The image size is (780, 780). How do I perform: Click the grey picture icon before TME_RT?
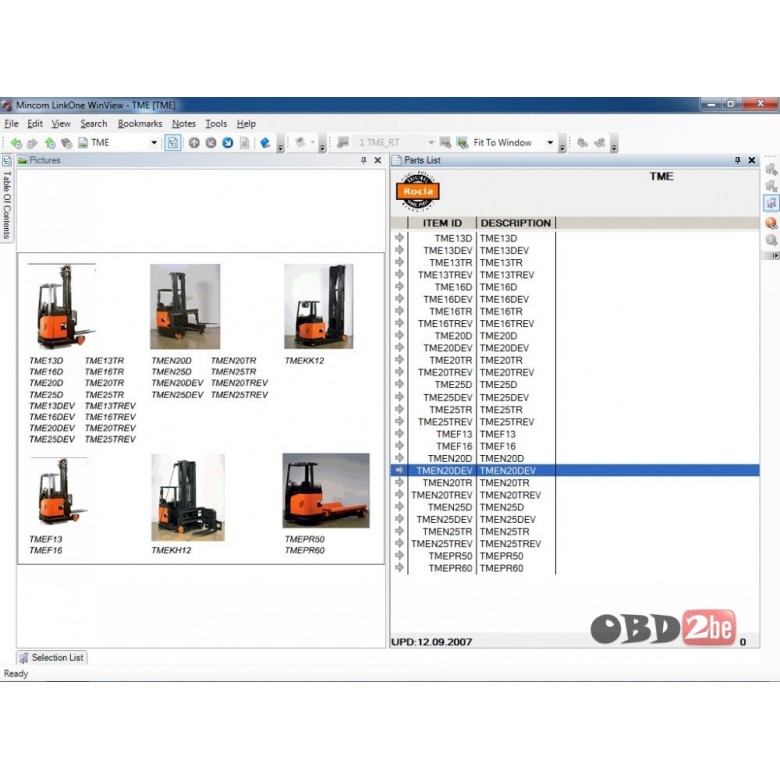(343, 143)
